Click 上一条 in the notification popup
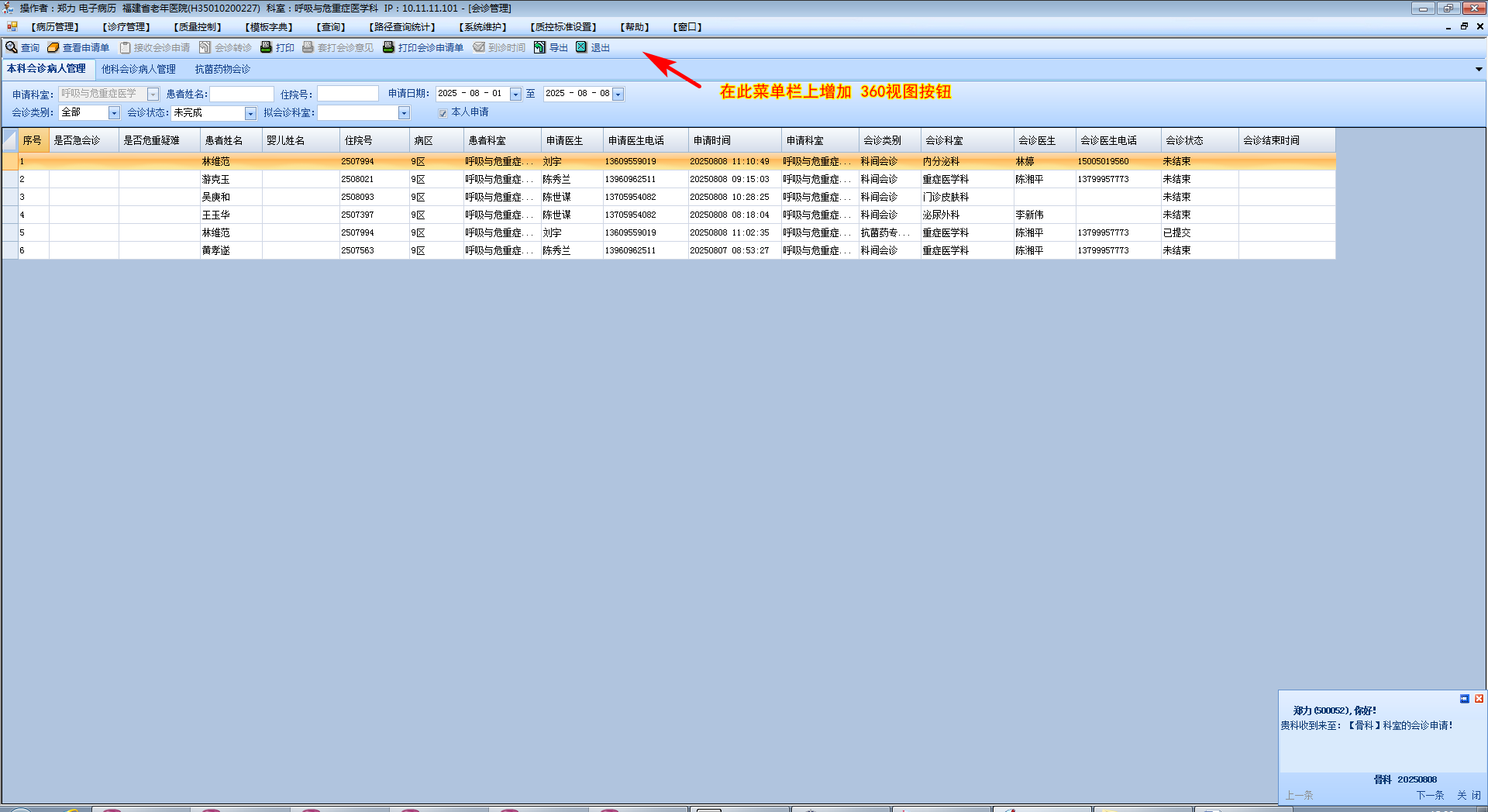1488x812 pixels. (1299, 795)
